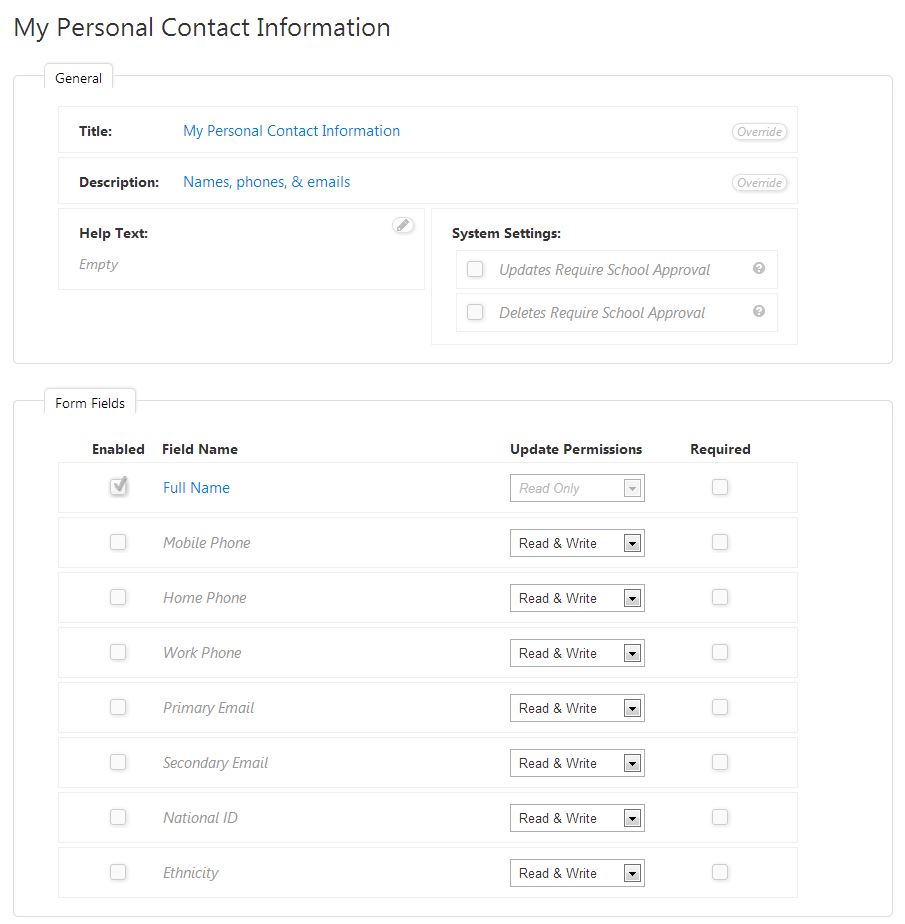Viewport: 905px width, 924px height.
Task: Check Deletes Require School Approval
Action: [475, 312]
